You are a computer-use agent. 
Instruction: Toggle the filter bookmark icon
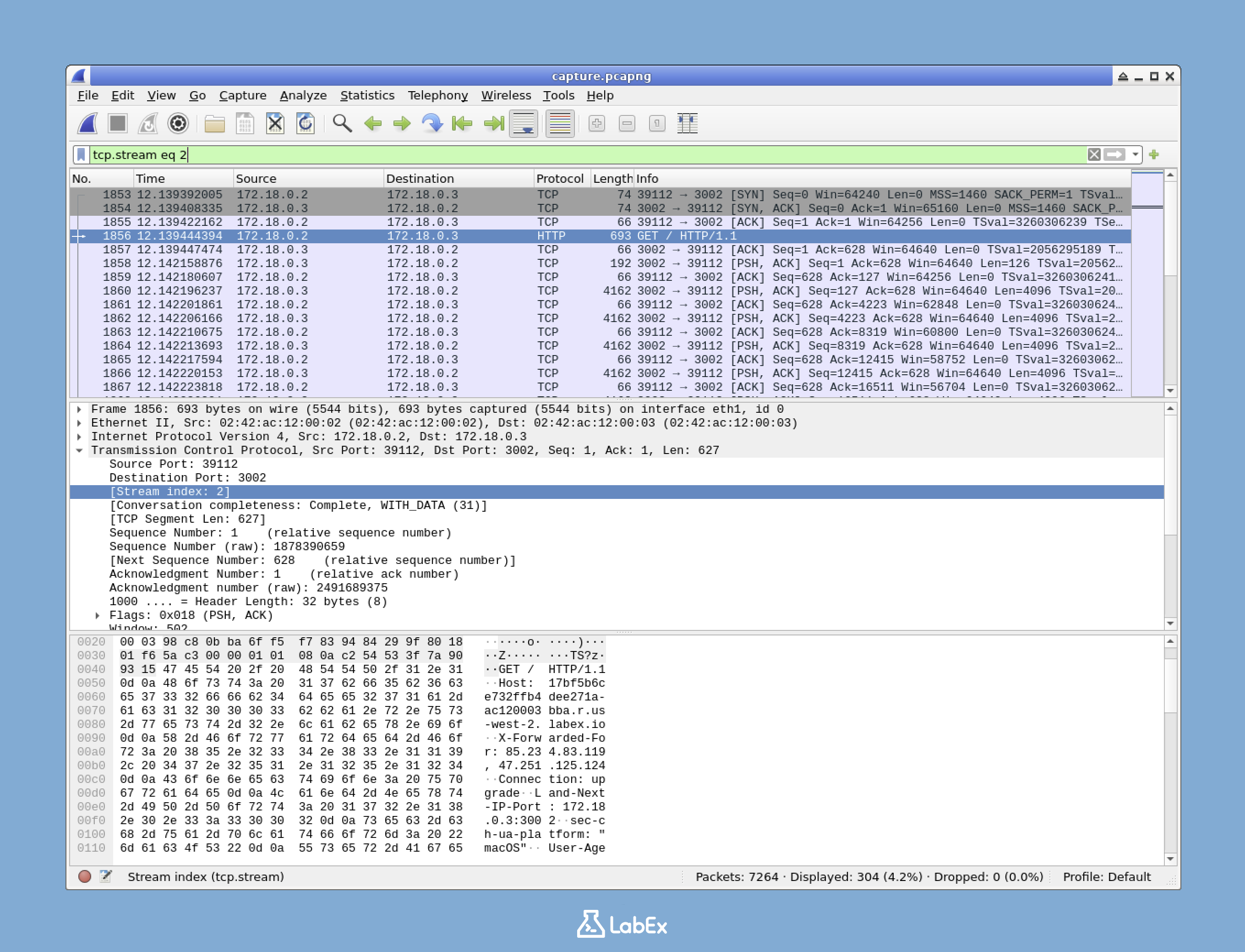pos(81,155)
